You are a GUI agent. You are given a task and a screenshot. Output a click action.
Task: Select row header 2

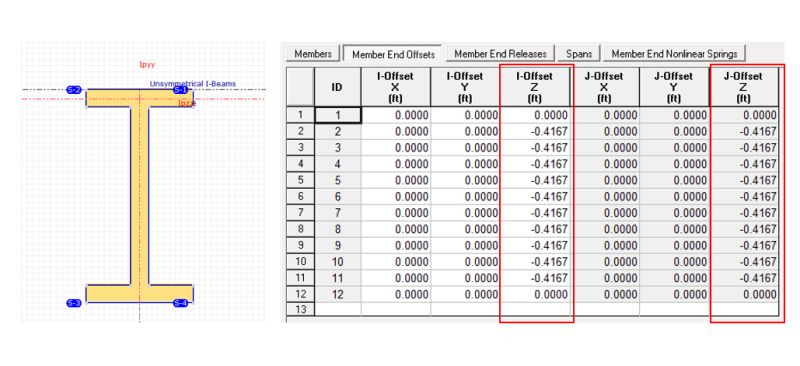(x=301, y=132)
